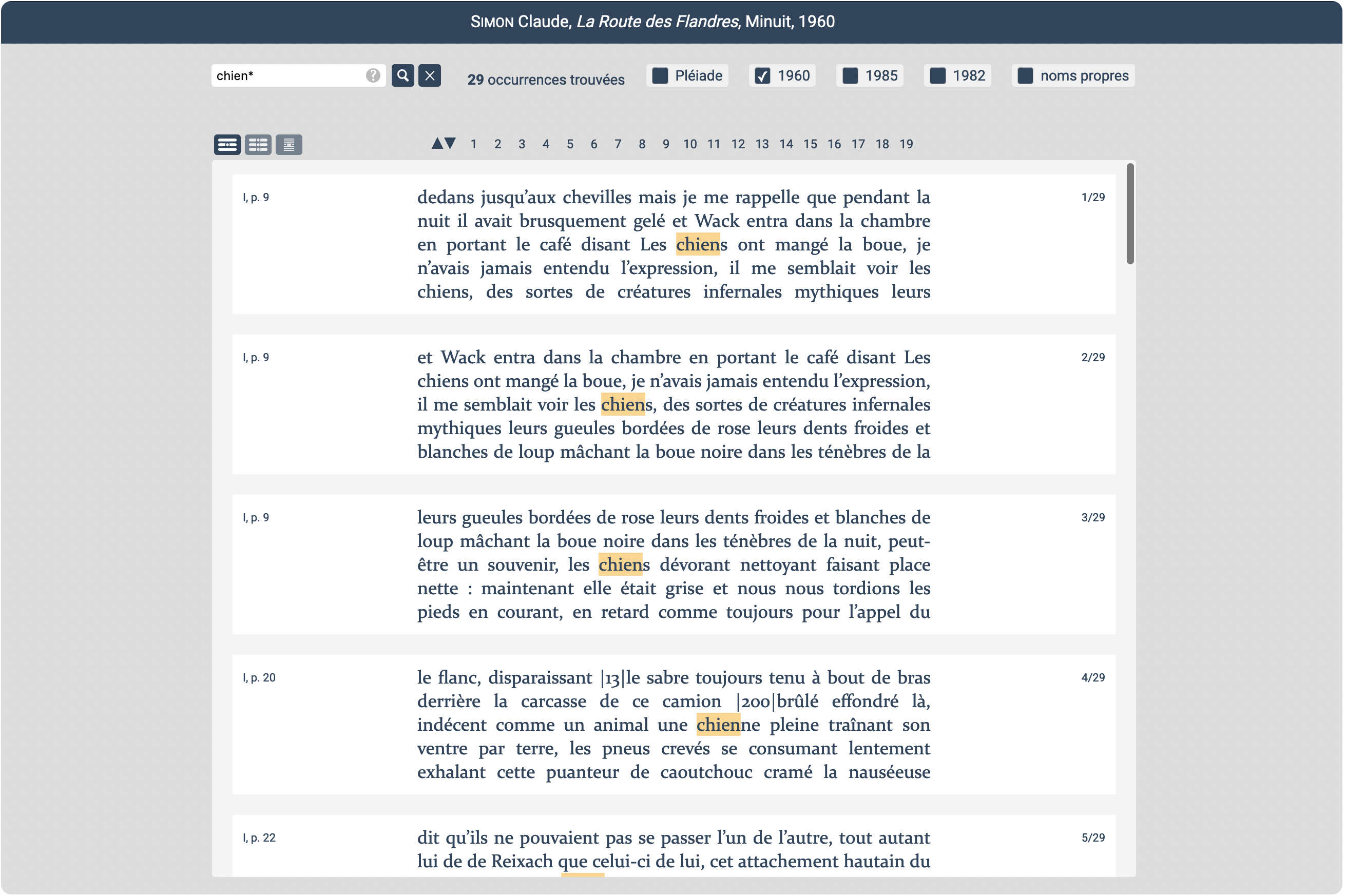Screen dimensions: 1345x896
Task: Enable the 1985 edition checkbox
Action: pyautogui.click(x=850, y=75)
